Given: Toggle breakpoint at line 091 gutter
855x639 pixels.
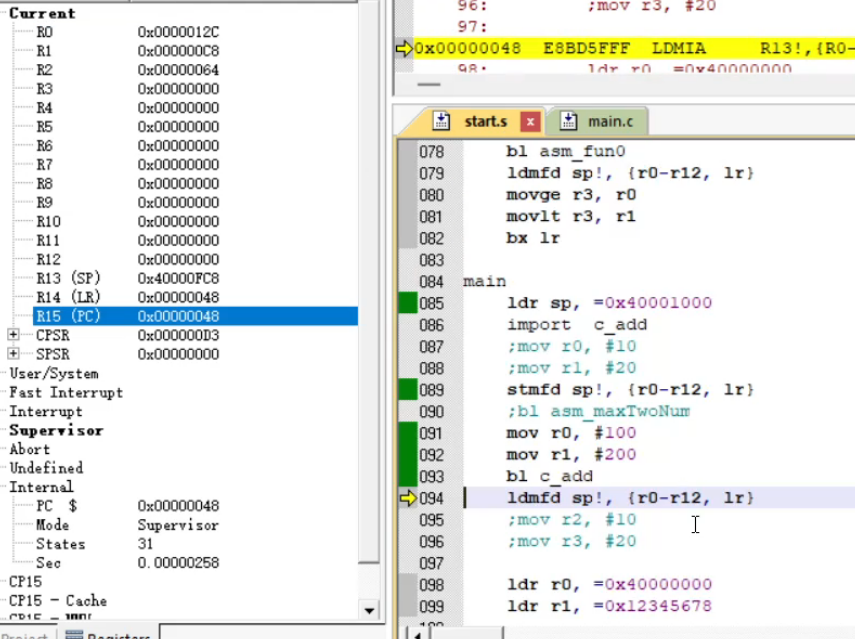Looking at the screenshot, I should (x=408, y=433).
